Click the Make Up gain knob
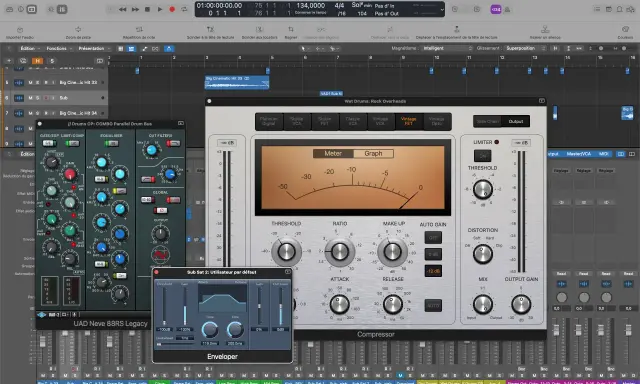The height and width of the screenshot is (384, 640). (393, 252)
